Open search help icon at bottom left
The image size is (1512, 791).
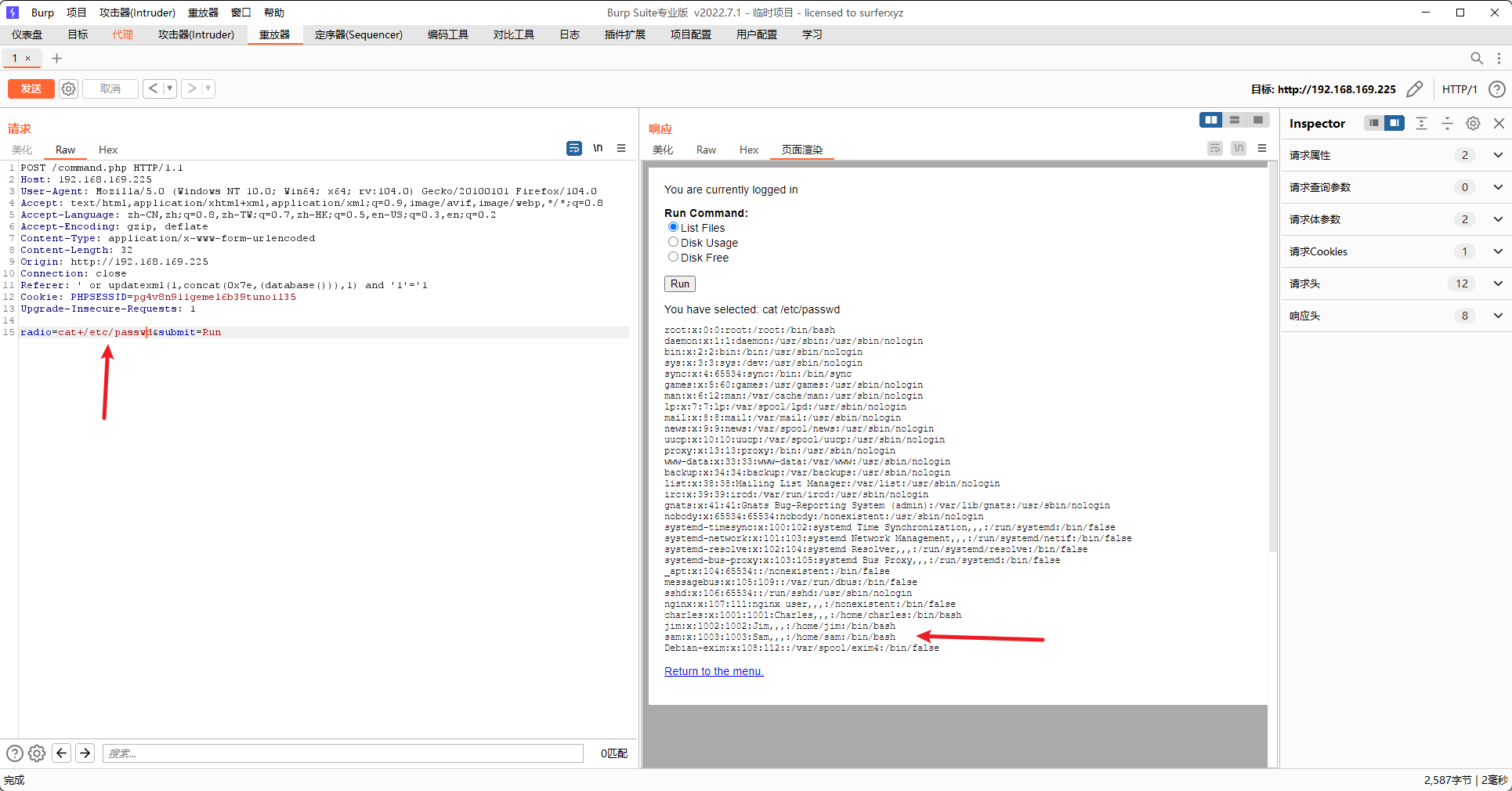point(15,753)
